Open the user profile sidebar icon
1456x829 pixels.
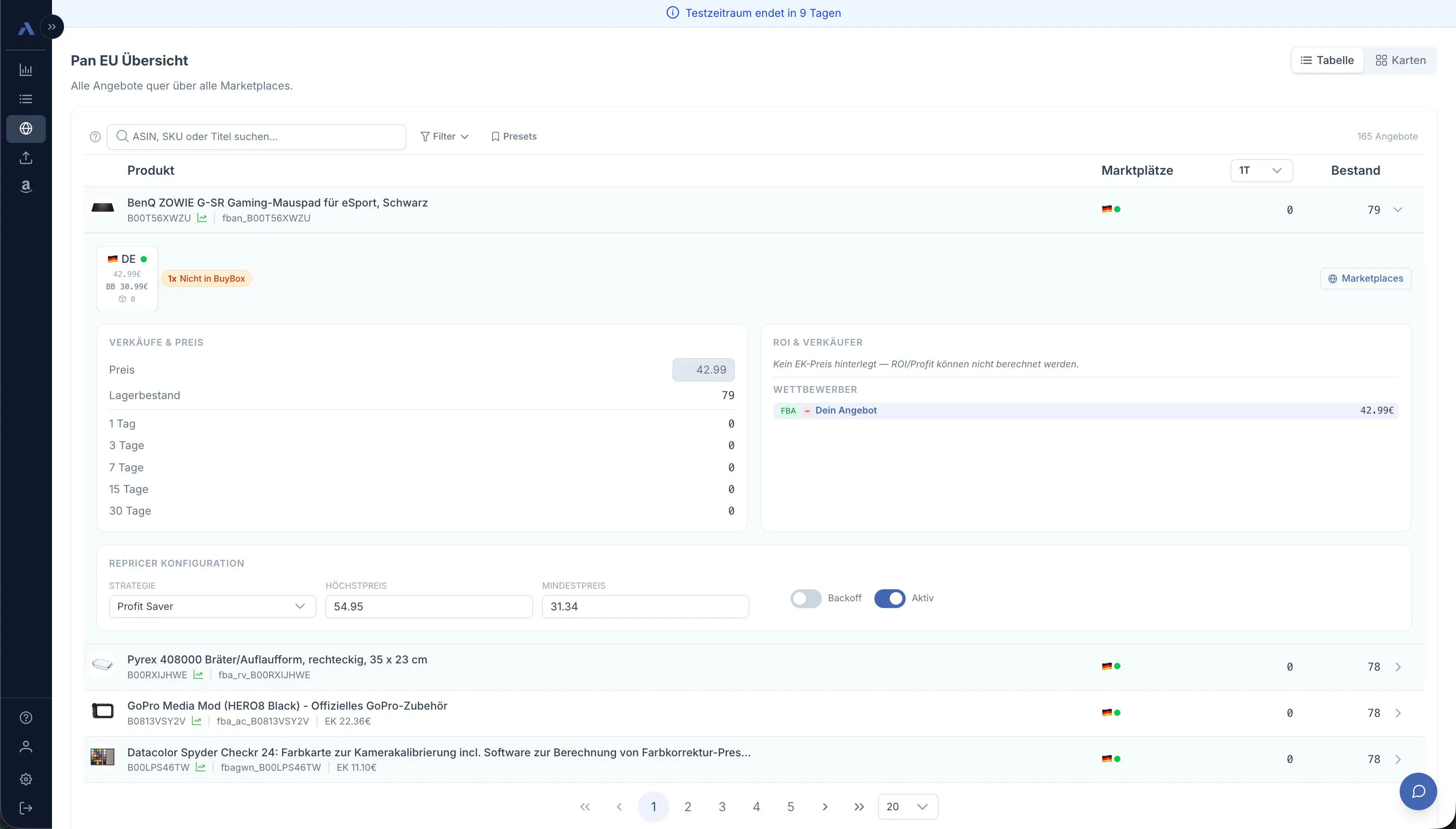coord(26,747)
